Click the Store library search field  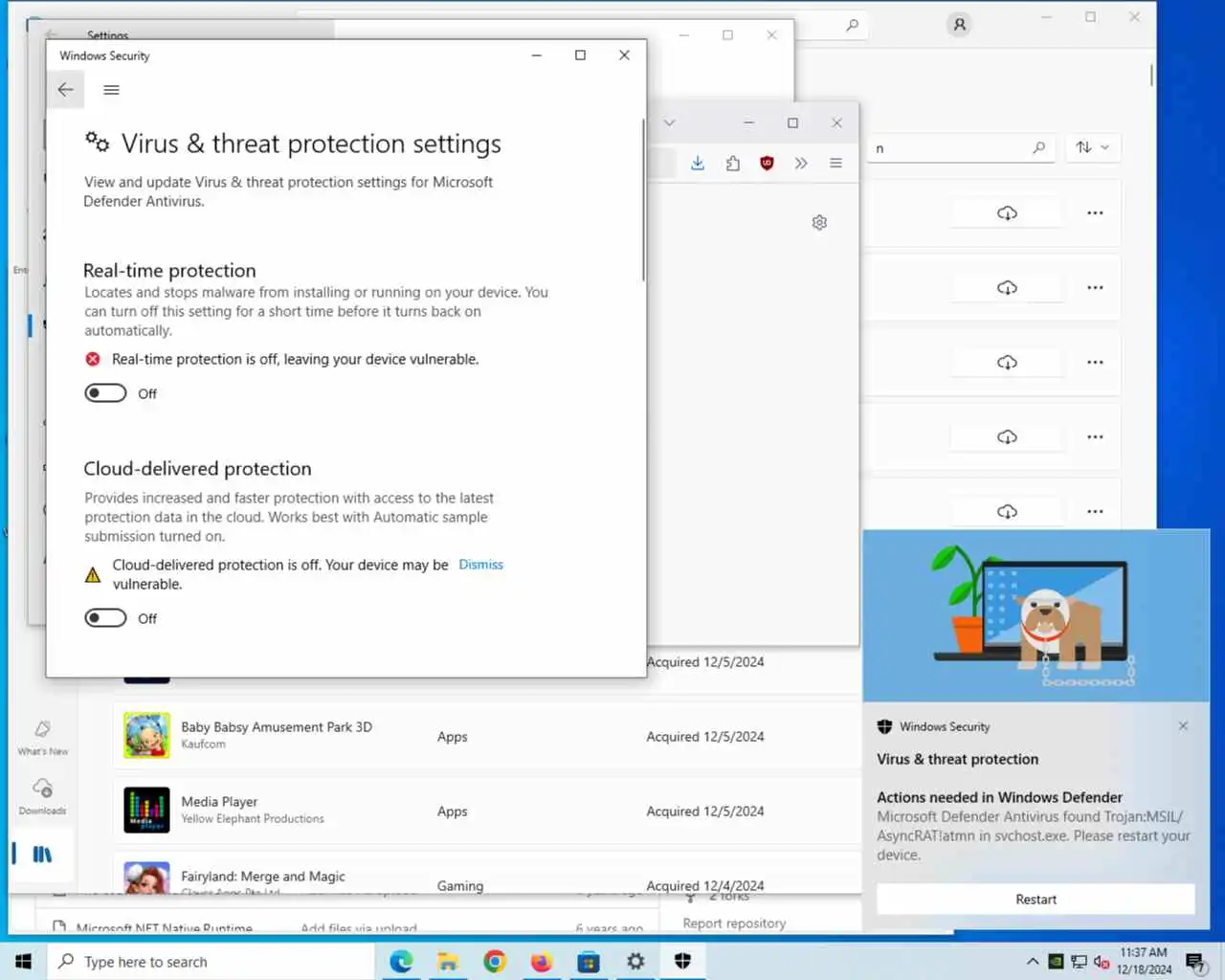[960, 147]
